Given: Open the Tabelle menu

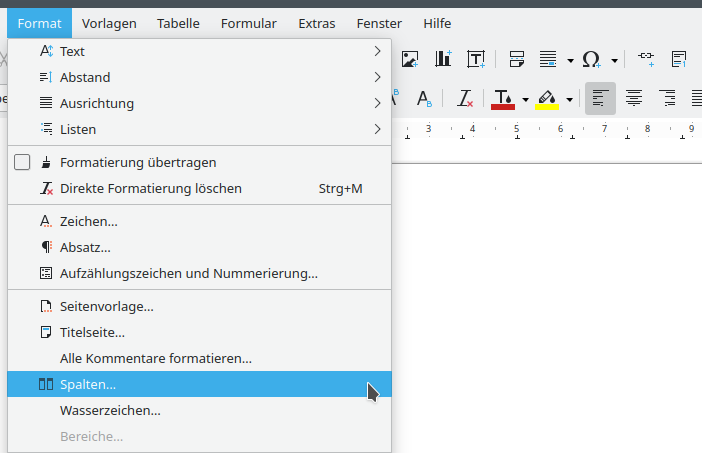Looking at the screenshot, I should point(178,23).
